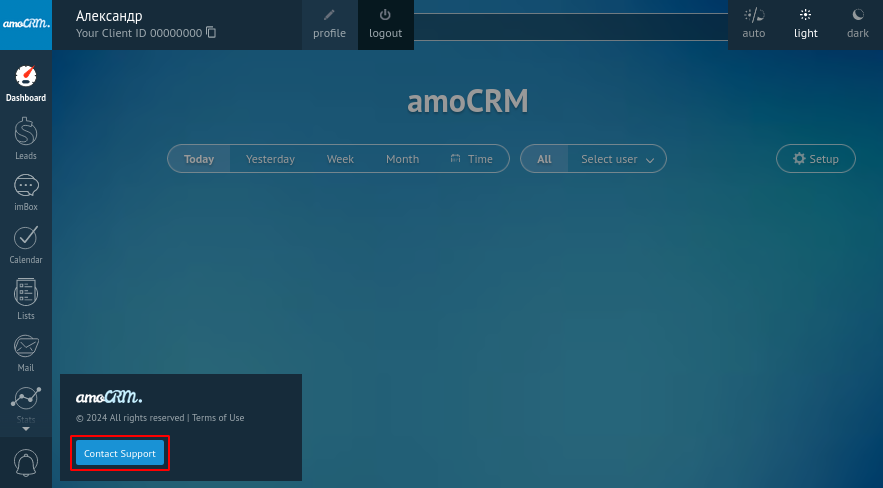Click the 2024 All rights reserved text
The image size is (883, 488).
point(130,418)
